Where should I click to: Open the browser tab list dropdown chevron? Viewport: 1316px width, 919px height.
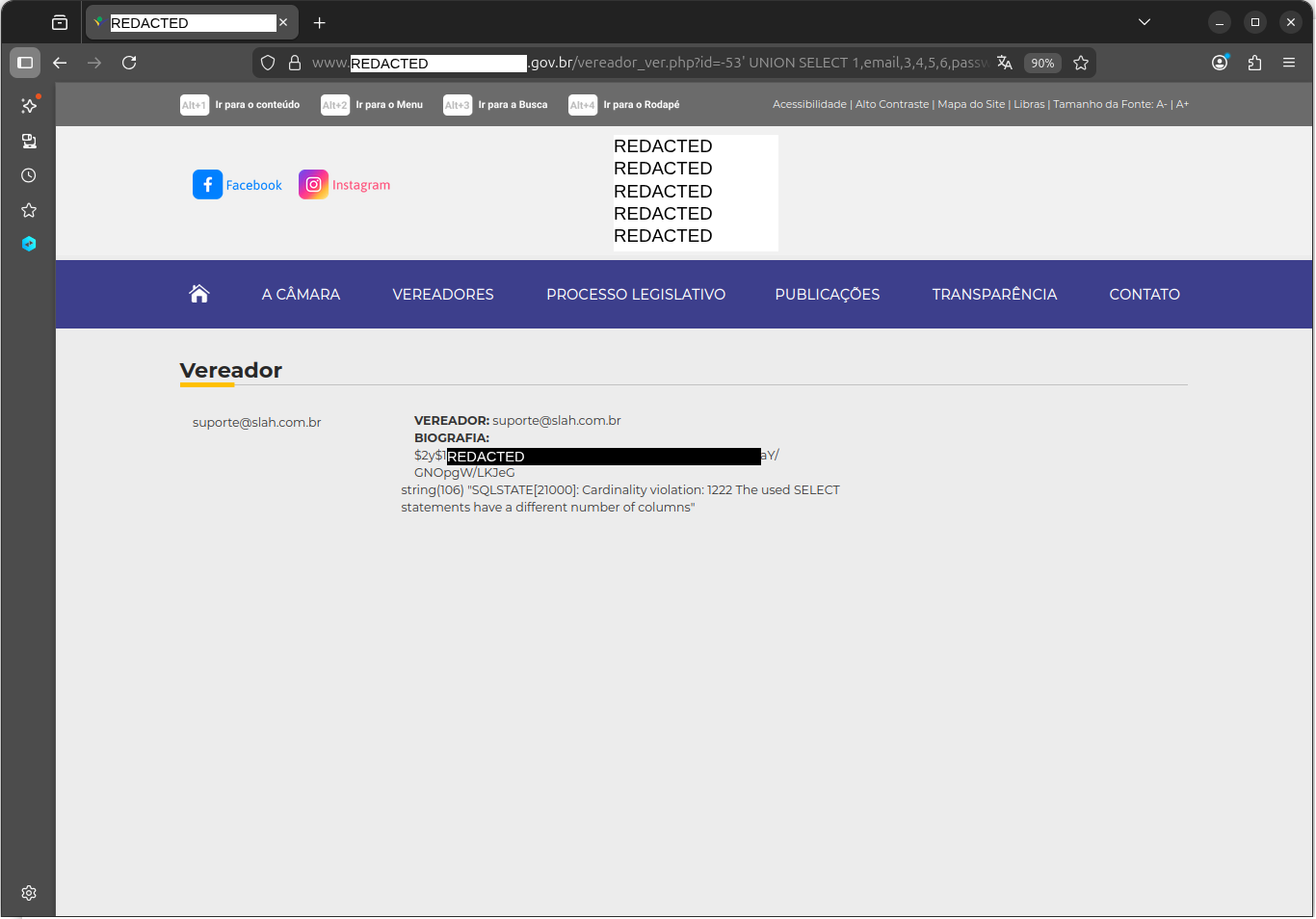1144,21
